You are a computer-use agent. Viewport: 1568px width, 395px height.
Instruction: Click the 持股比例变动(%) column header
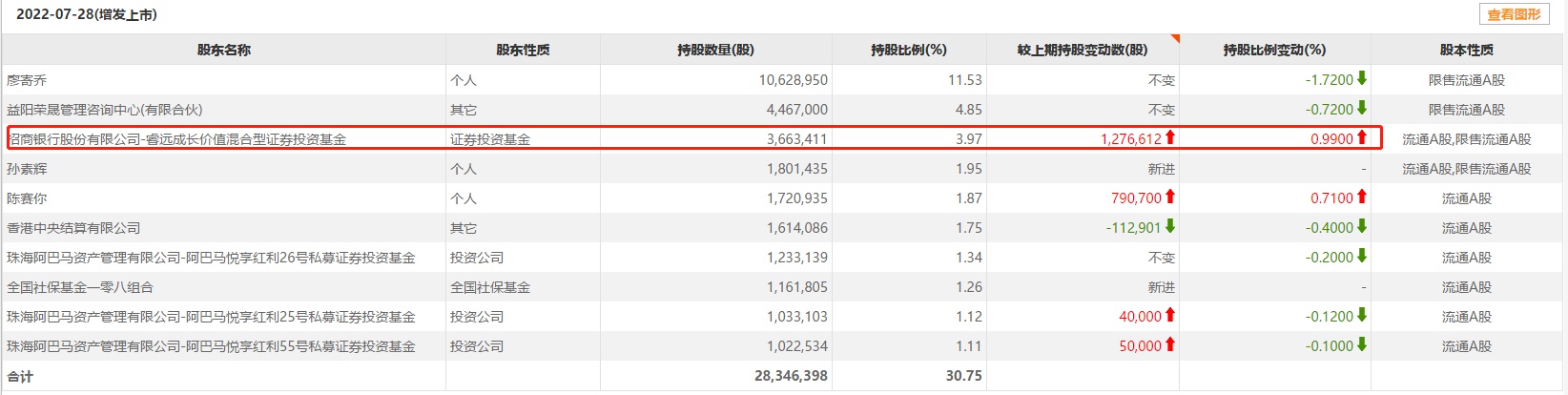point(1274,50)
